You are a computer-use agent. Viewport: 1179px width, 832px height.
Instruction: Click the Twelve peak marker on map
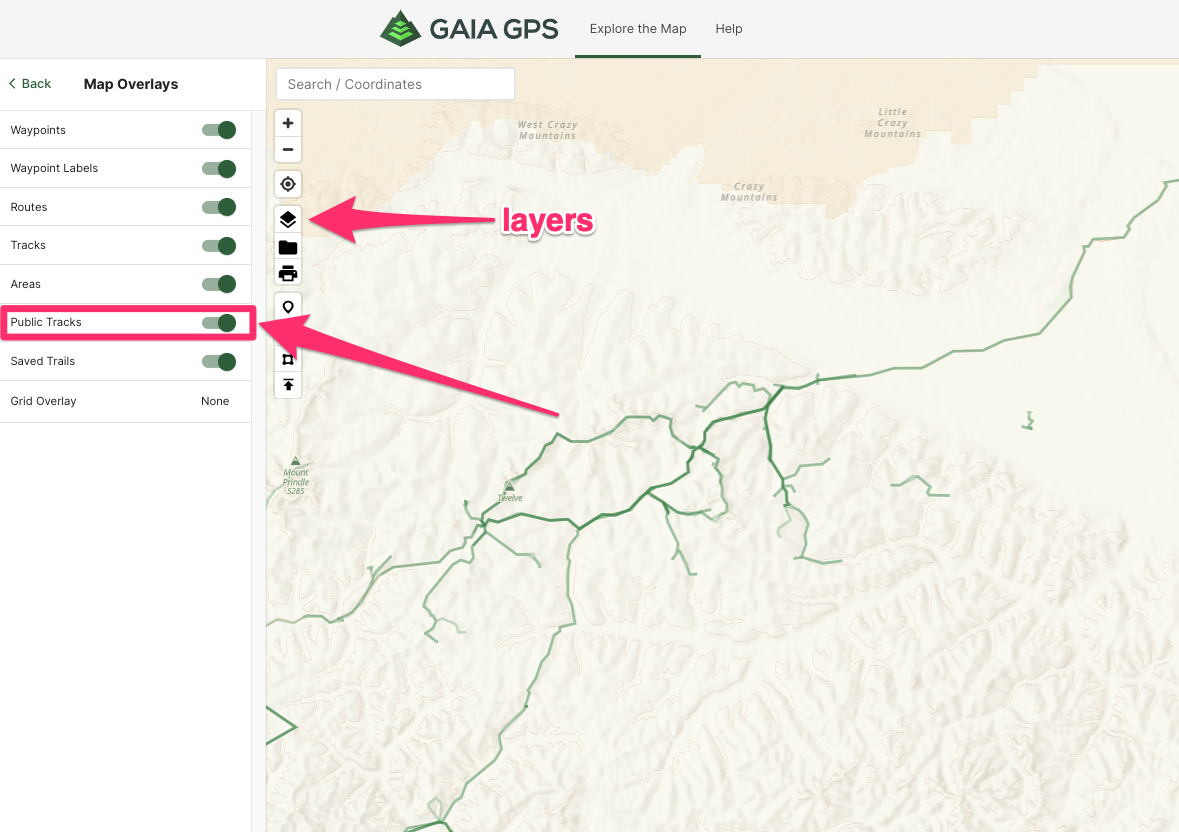click(x=508, y=487)
